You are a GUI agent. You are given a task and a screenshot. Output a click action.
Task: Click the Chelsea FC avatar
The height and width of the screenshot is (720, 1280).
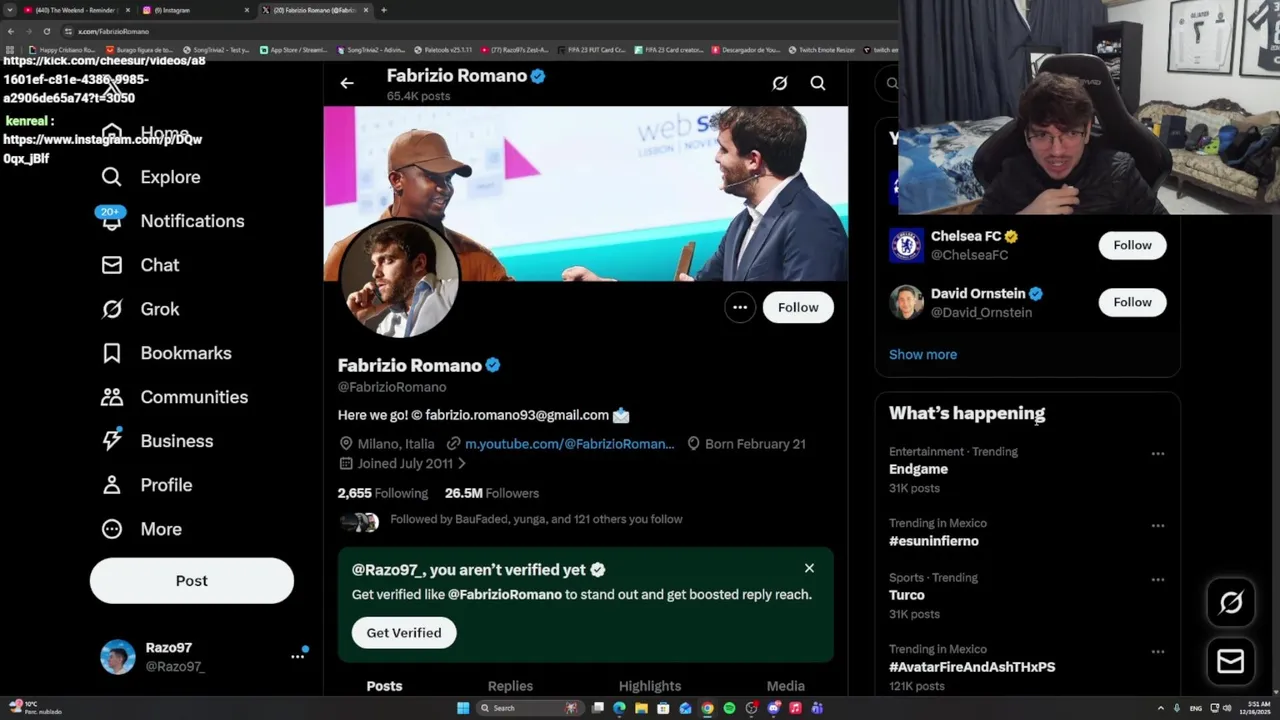coord(906,245)
